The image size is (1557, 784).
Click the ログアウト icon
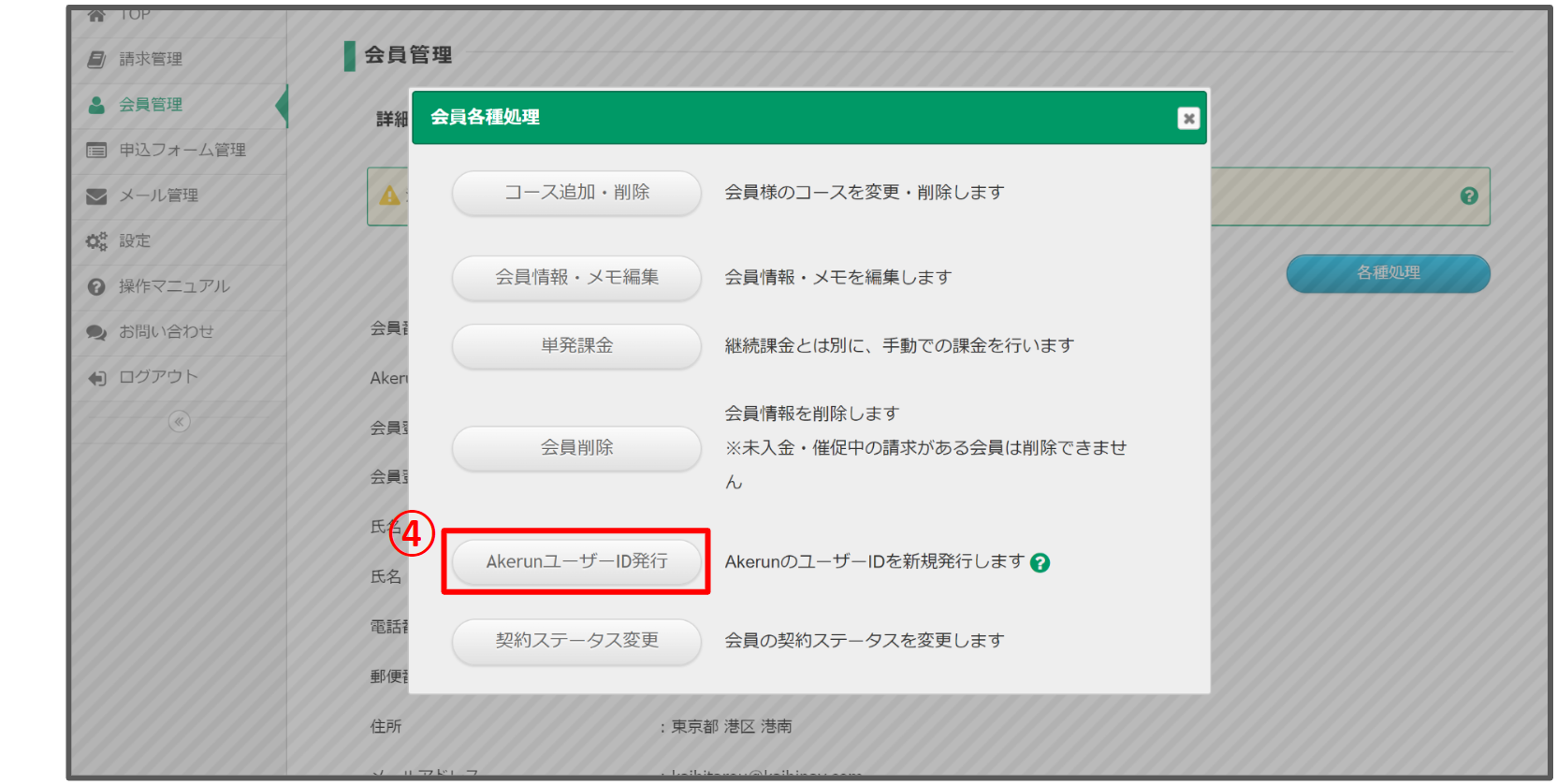click(96, 378)
